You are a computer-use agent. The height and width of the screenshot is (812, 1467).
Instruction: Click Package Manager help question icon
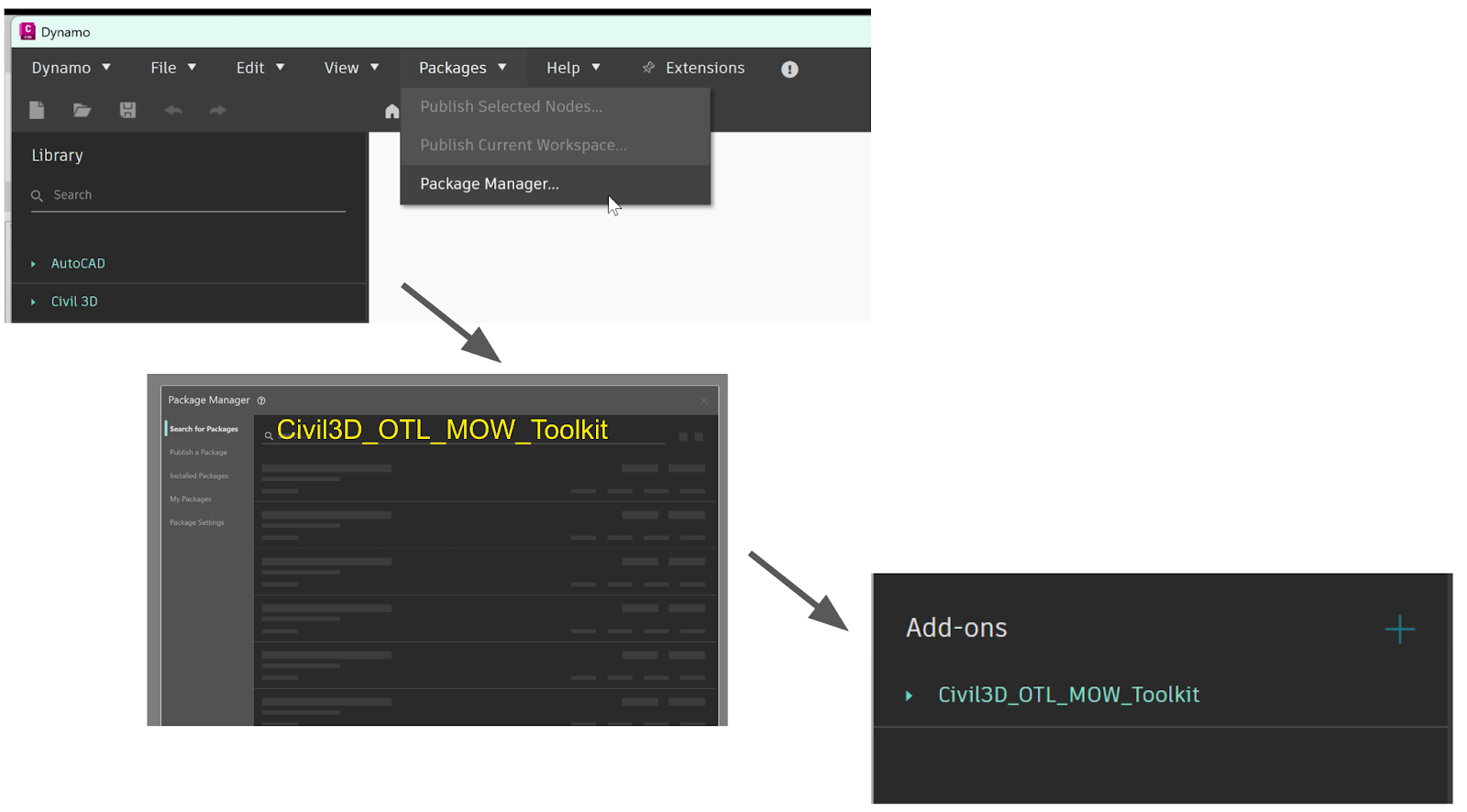pos(261,401)
